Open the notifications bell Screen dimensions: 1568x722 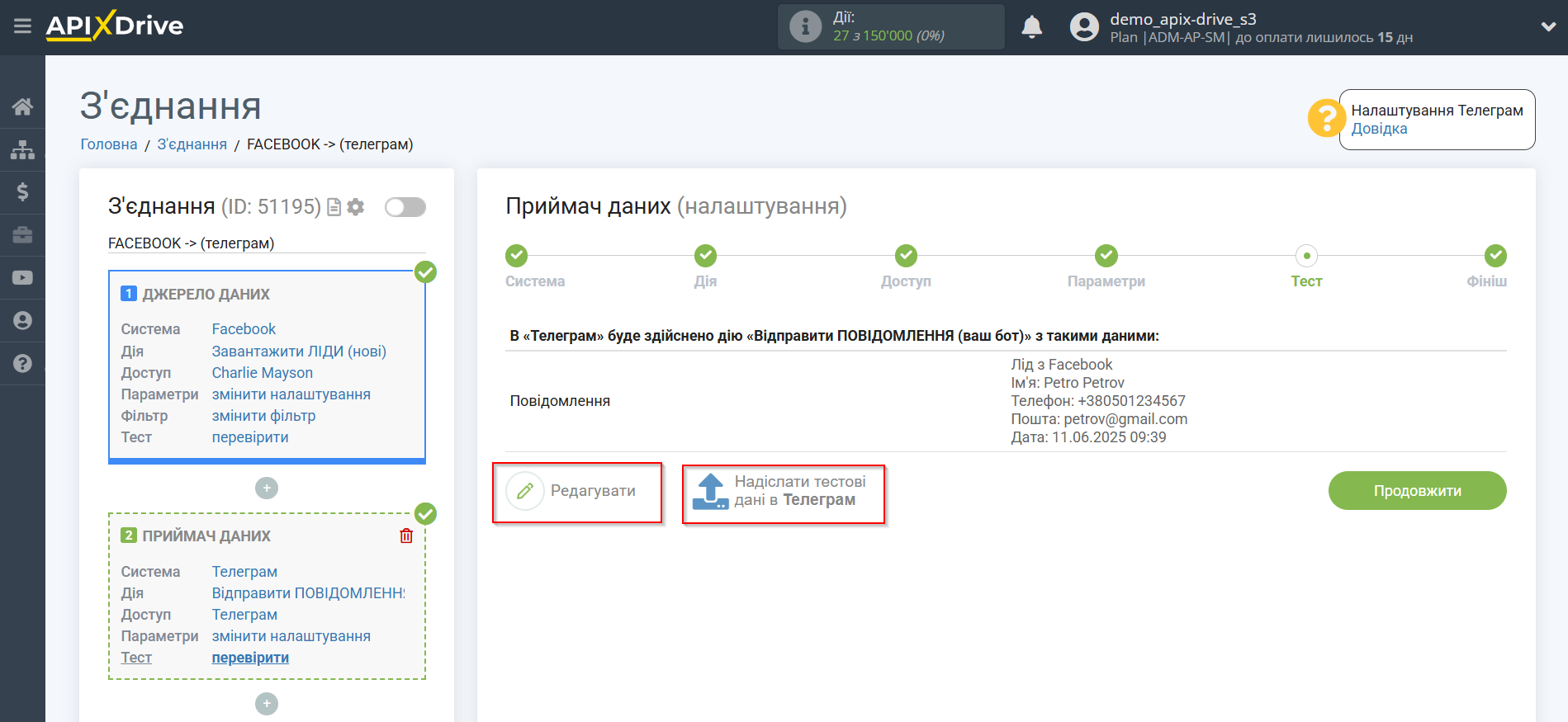tap(1031, 27)
